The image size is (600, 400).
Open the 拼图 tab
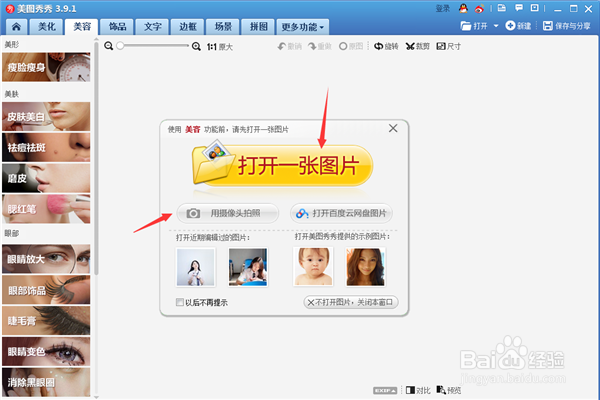click(259, 27)
